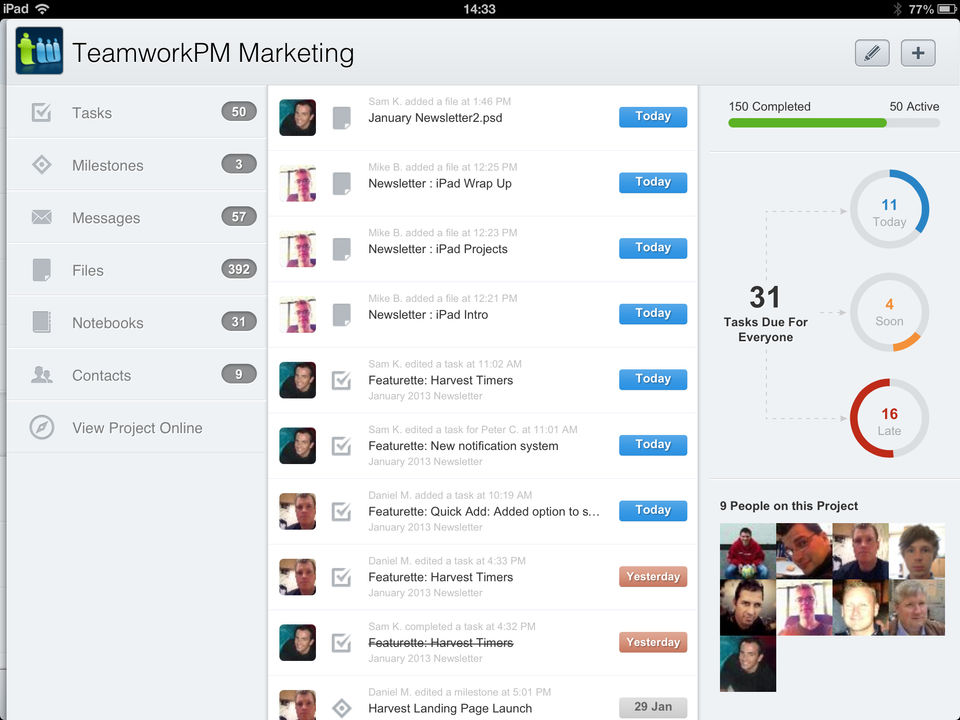Tap checkbox icon for New notification system task
The width and height of the screenshot is (960, 720).
342,445
